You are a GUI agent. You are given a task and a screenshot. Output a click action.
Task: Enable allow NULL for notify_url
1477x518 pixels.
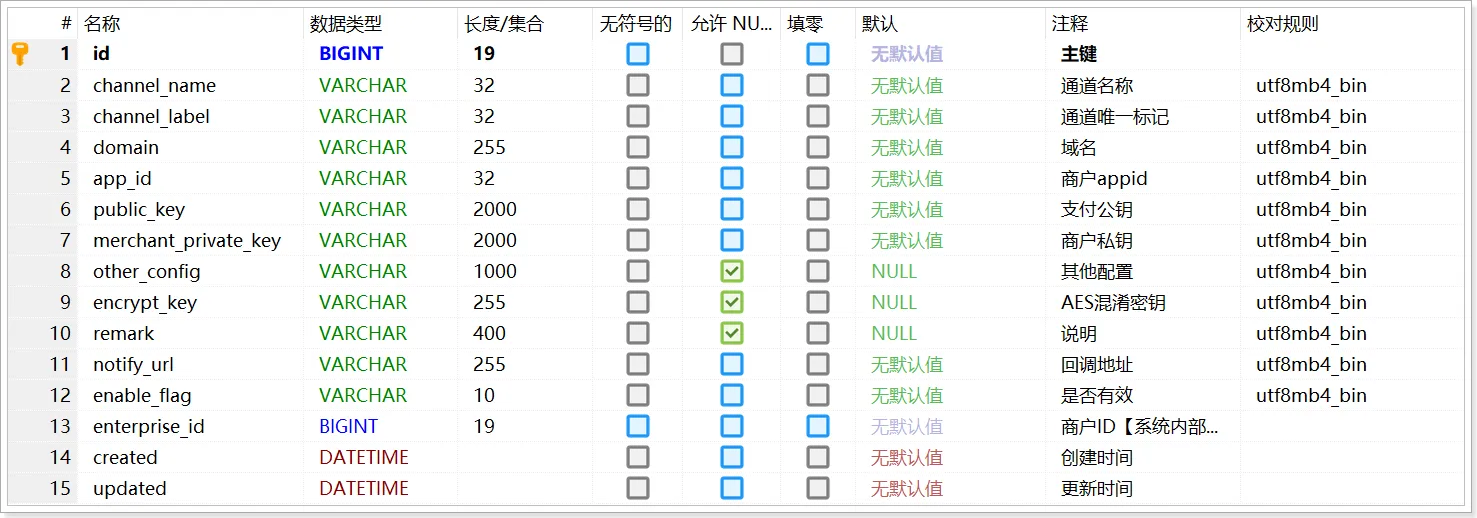coord(732,364)
